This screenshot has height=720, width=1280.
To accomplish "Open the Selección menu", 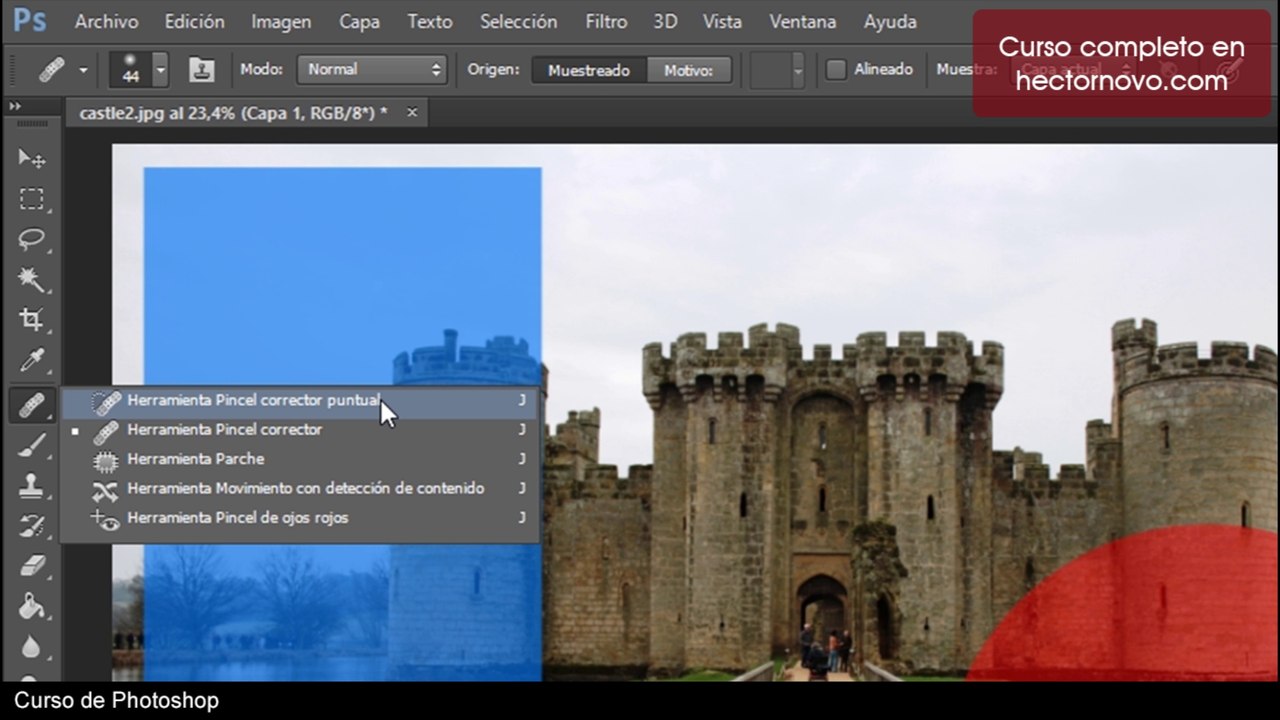I will tap(518, 21).
